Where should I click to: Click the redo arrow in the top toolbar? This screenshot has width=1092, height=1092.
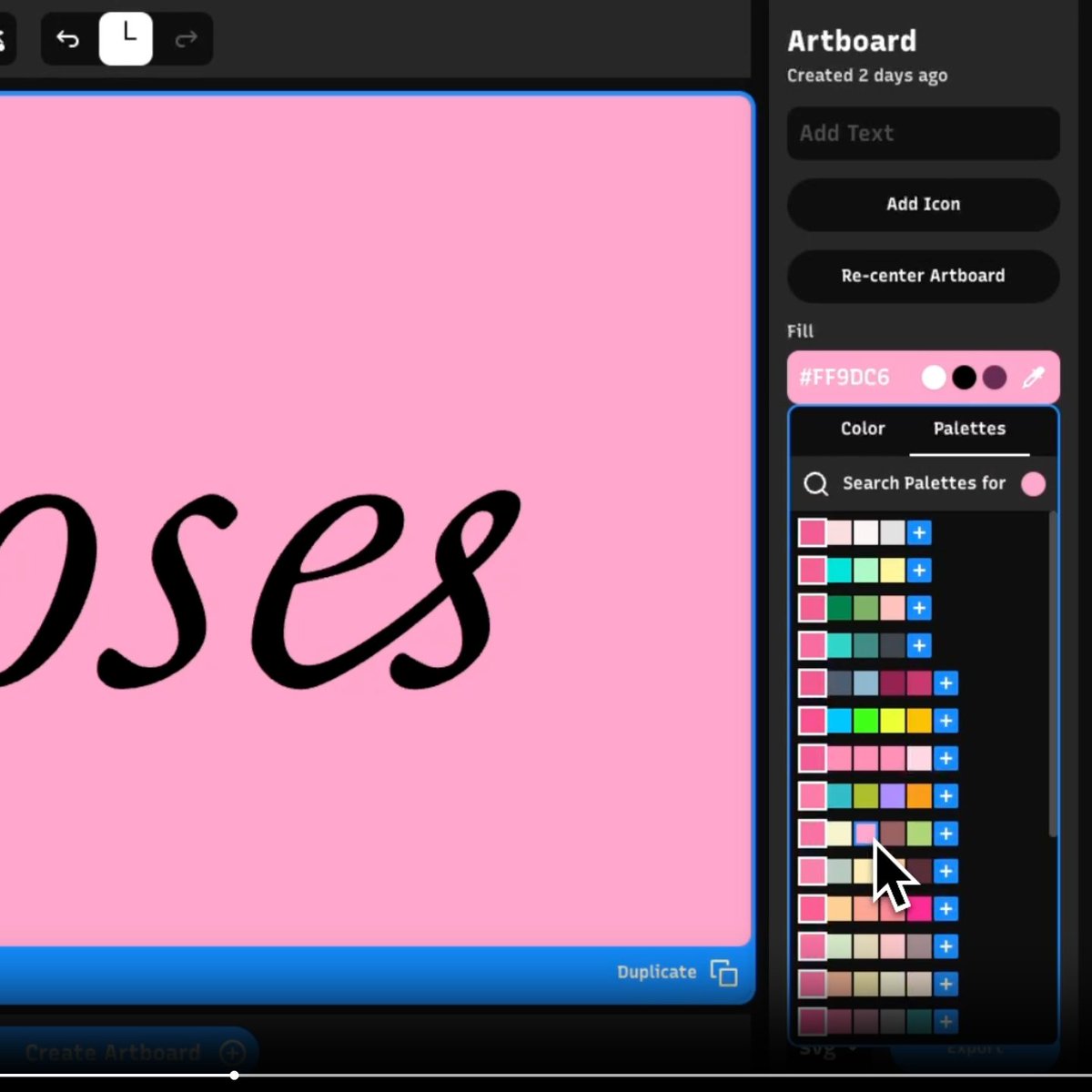pos(186,39)
